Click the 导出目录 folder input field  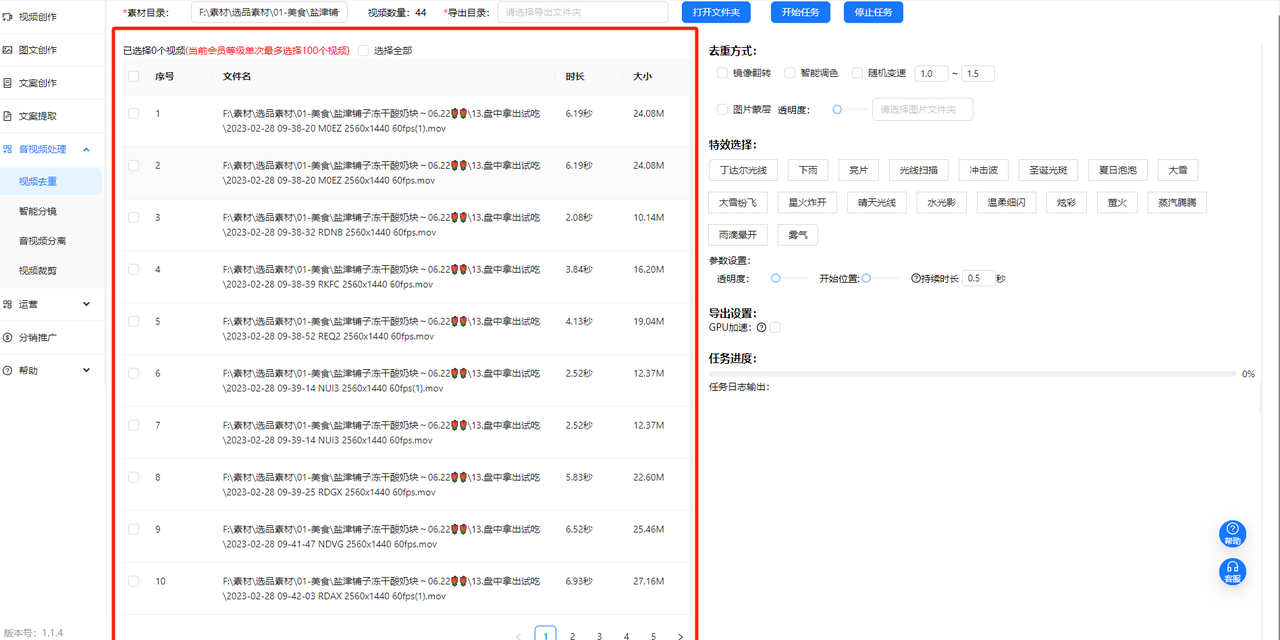pyautogui.click(x=582, y=12)
